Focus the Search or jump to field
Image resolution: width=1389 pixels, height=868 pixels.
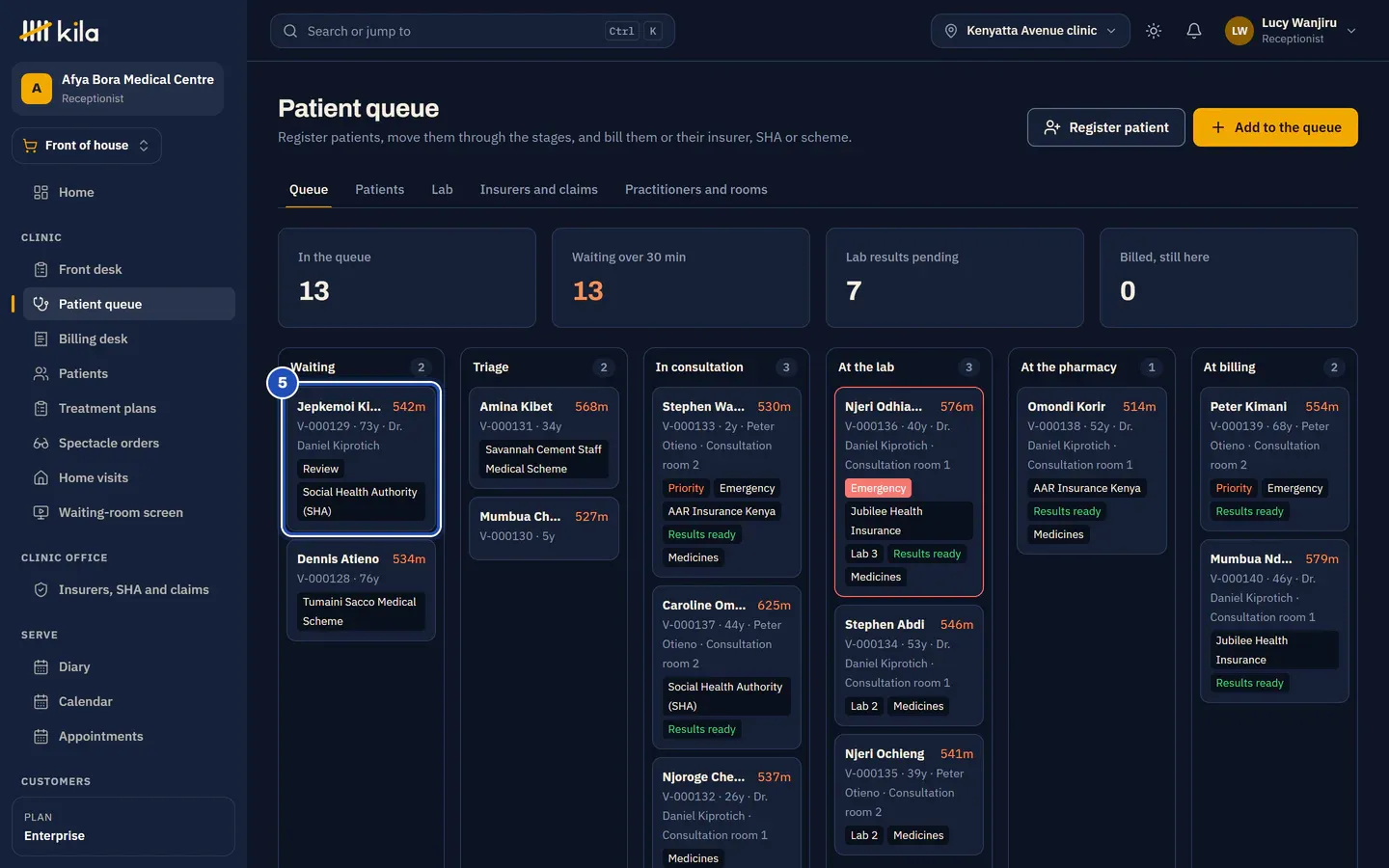pyautogui.click(x=473, y=31)
